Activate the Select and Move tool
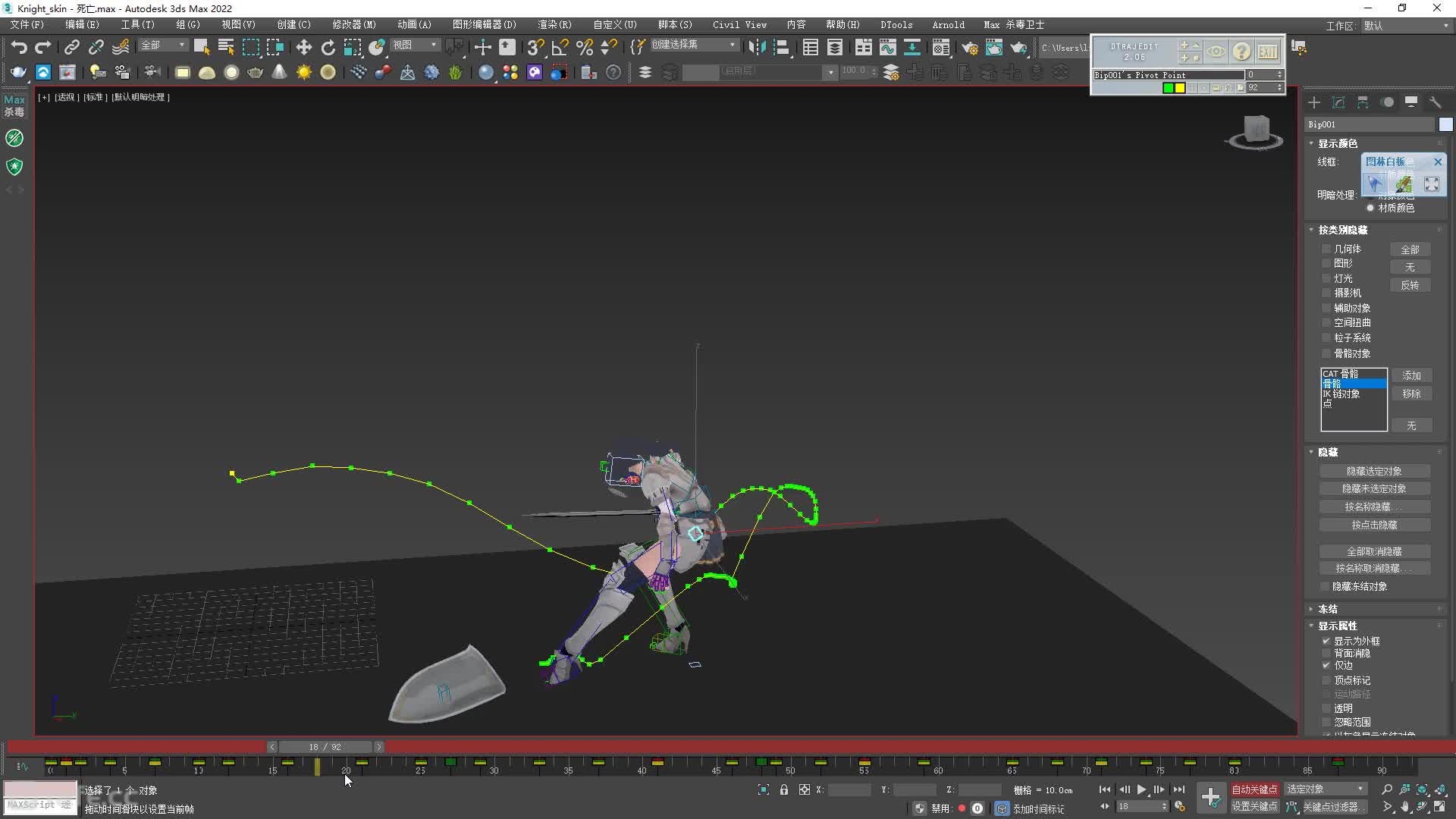This screenshot has width=1456, height=819. click(x=304, y=47)
